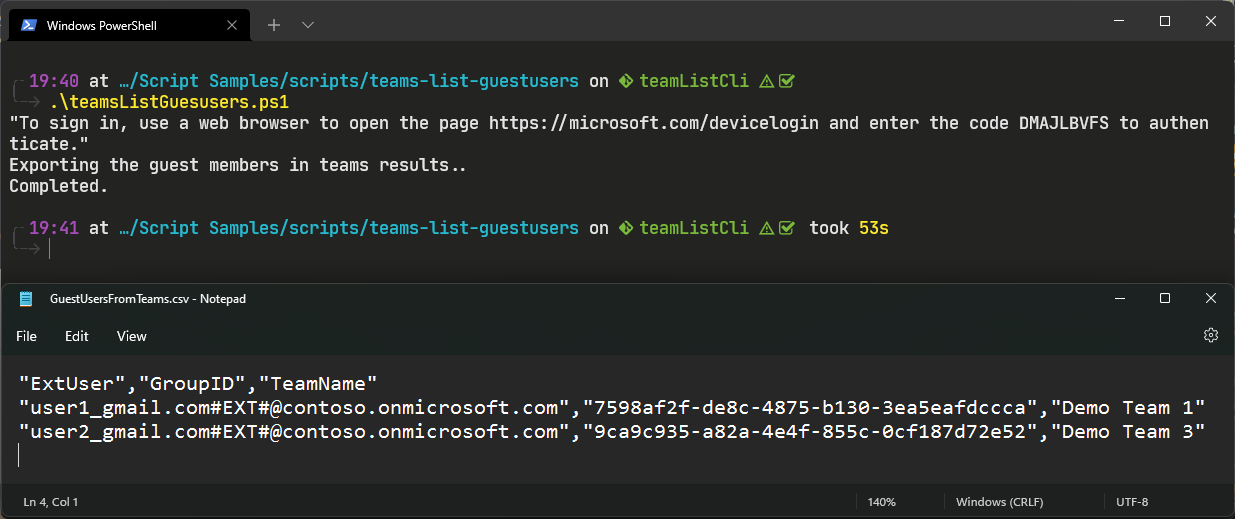Click the "Demo Team 1" value
Image resolution: width=1235 pixels, height=519 pixels.
click(x=1128, y=408)
